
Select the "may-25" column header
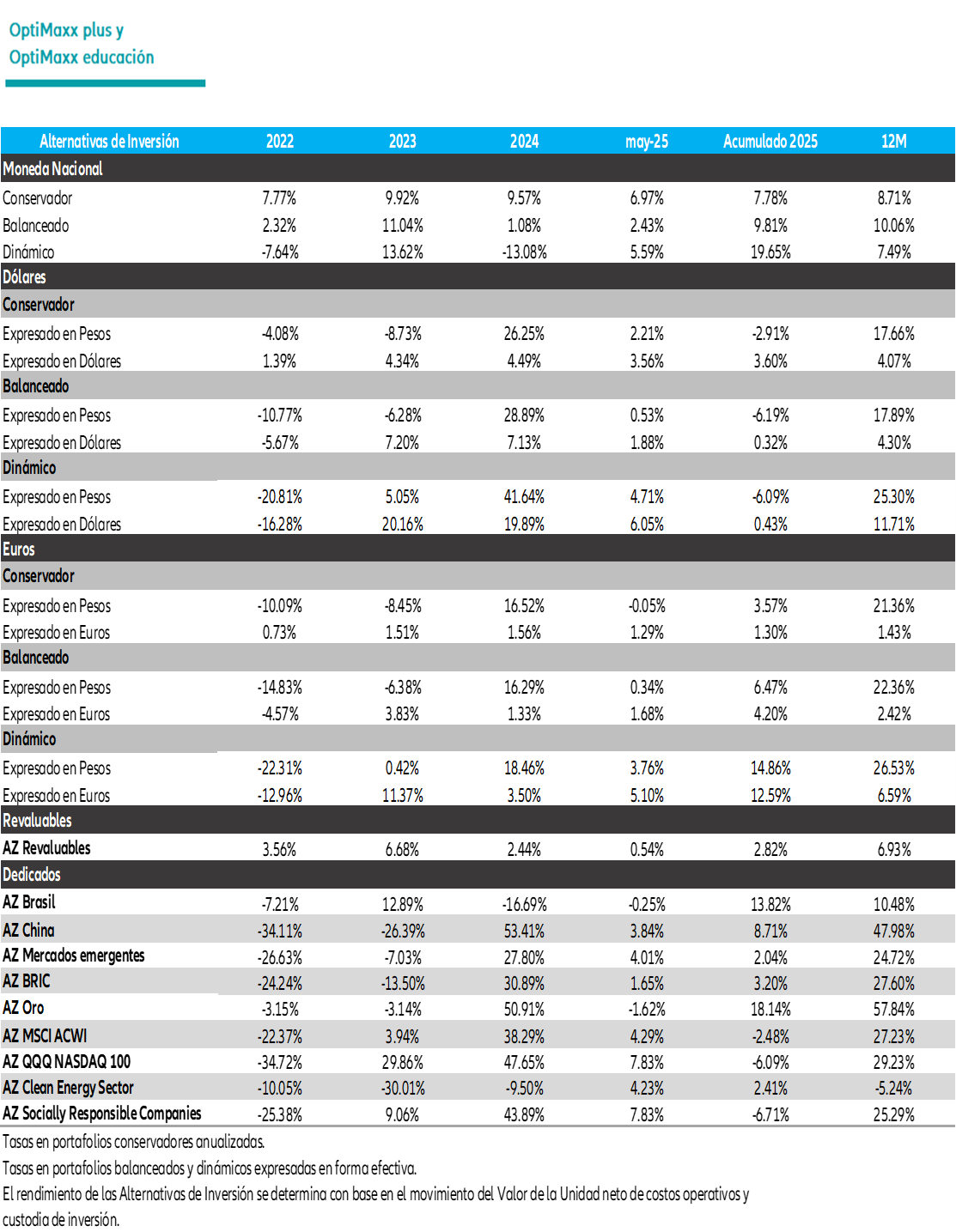coord(647,142)
